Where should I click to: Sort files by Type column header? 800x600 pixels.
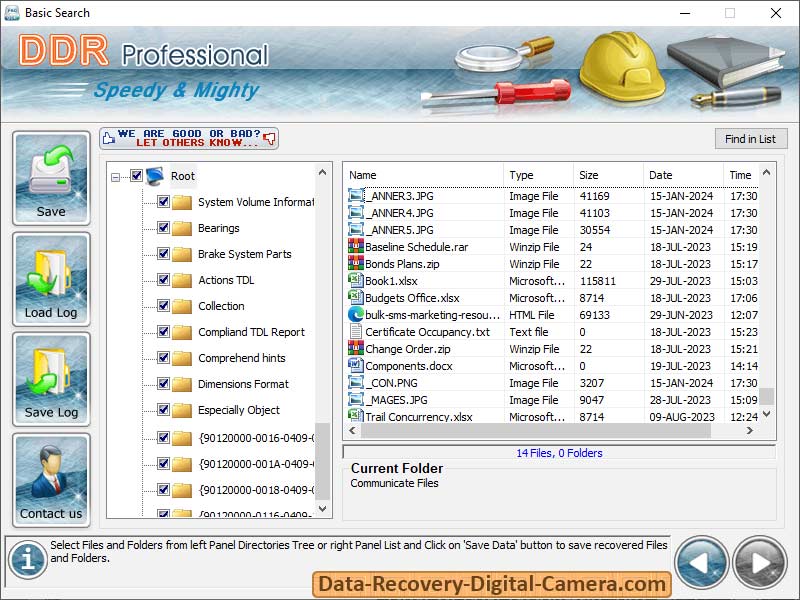538,175
